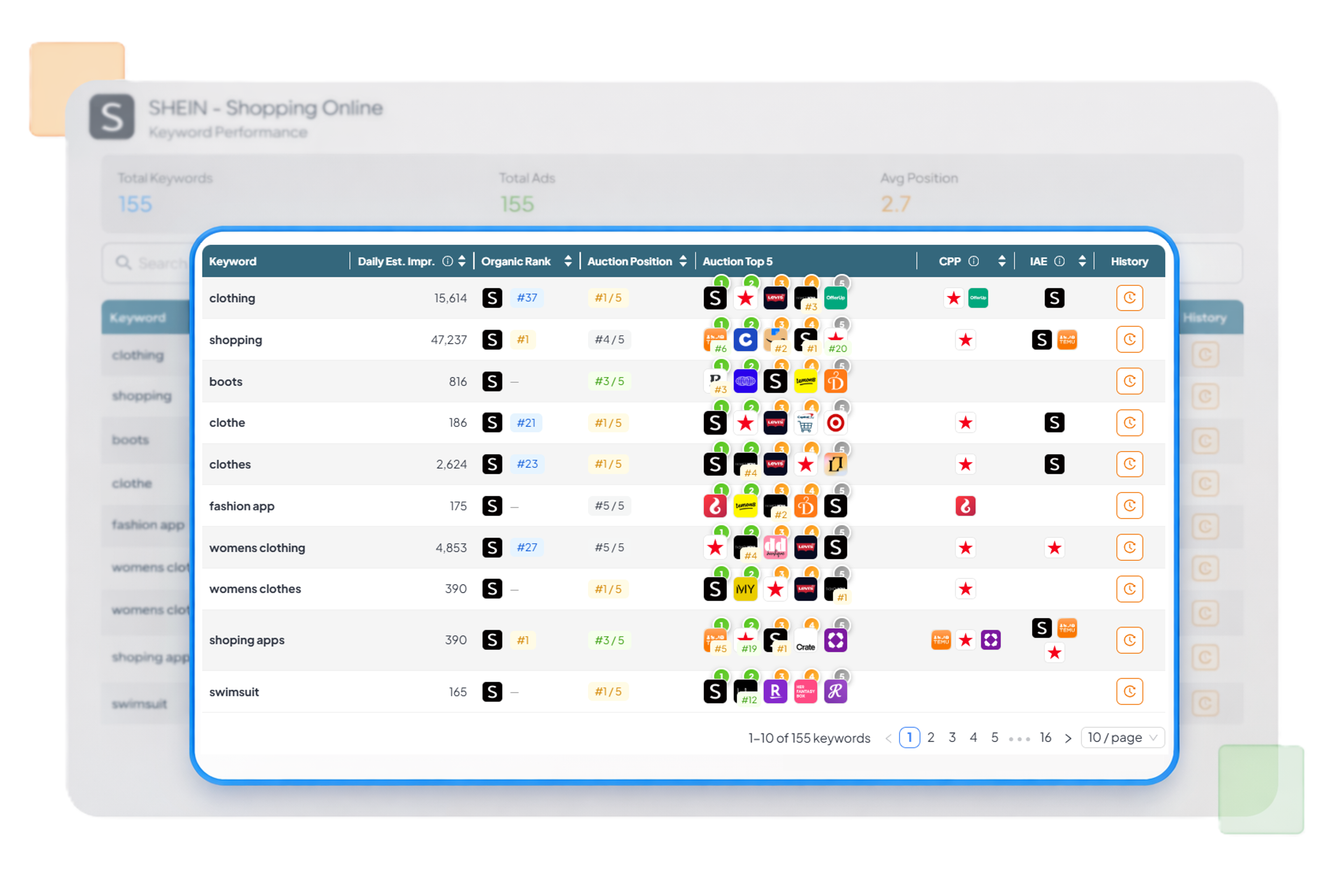Click the Target icon in clothe's Auction Top 5
Viewport: 1344px width, 896px height.
(x=836, y=422)
